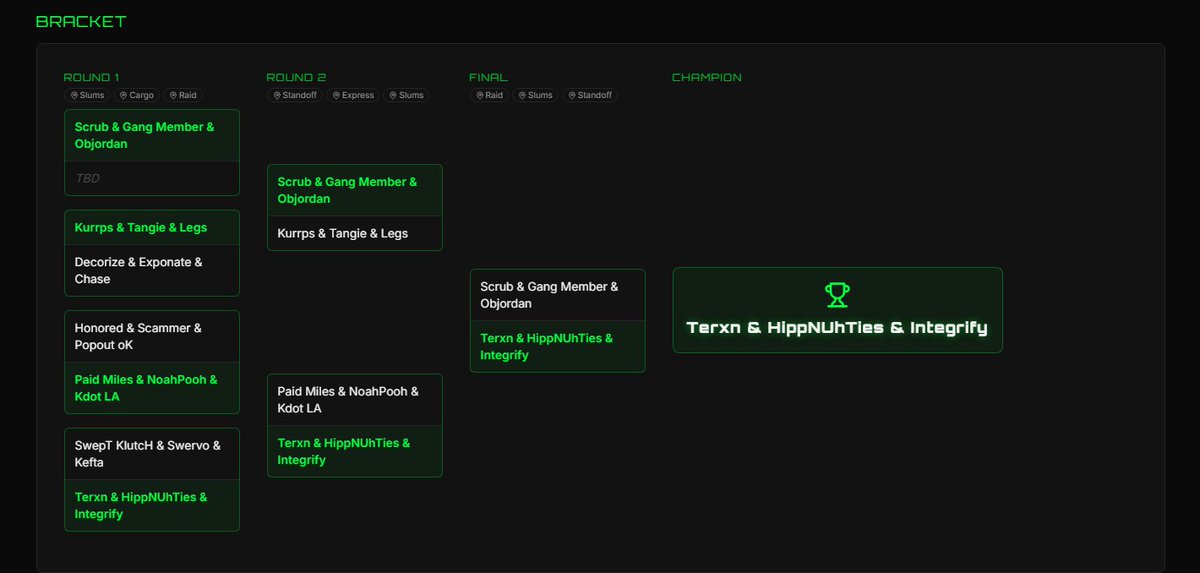1200x573 pixels.
Task: Select the Express map chip under Round 2
Action: (354, 95)
